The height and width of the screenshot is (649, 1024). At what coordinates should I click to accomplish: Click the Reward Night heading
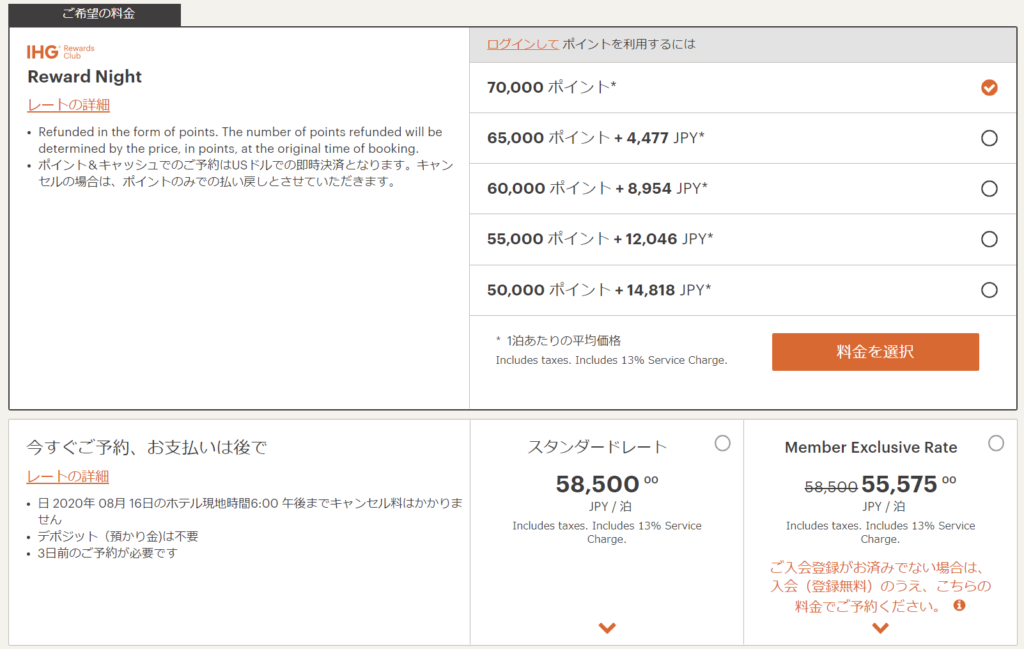(x=85, y=77)
